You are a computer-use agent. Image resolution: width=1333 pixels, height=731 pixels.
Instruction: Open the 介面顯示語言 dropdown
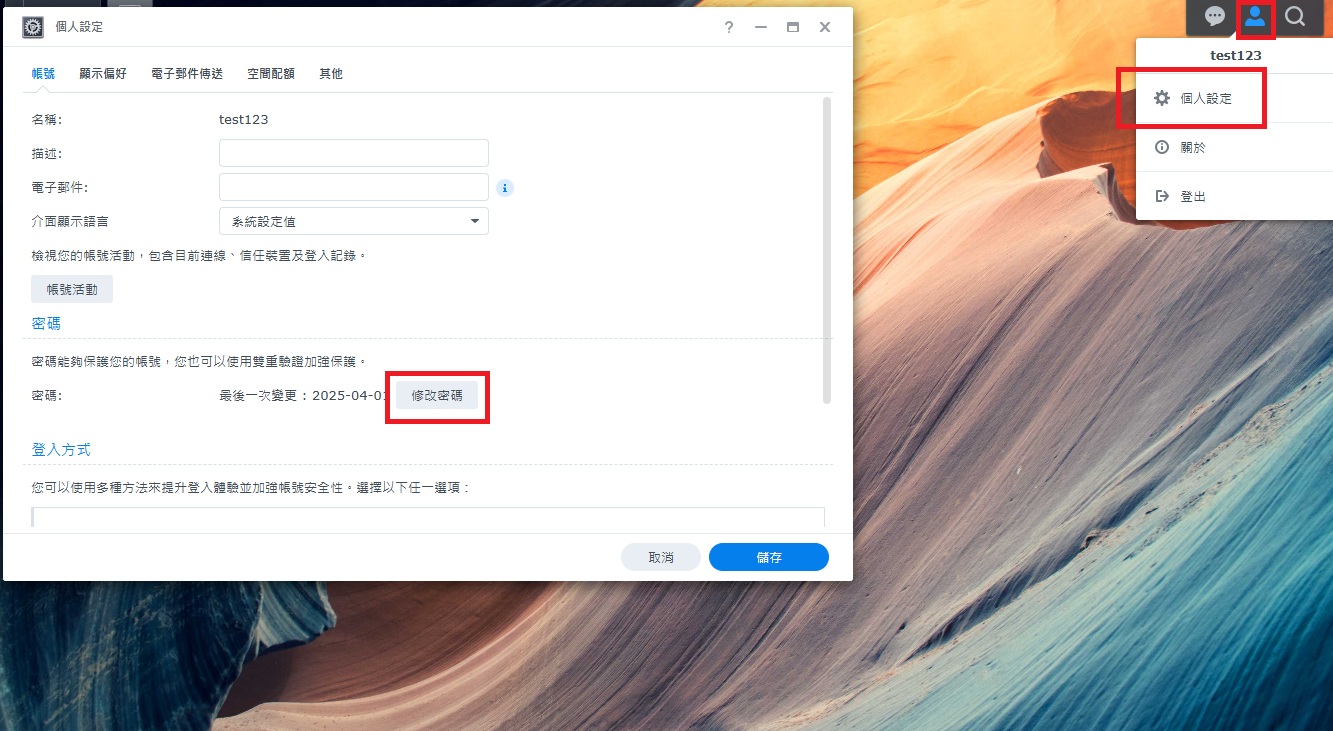pyautogui.click(x=353, y=221)
